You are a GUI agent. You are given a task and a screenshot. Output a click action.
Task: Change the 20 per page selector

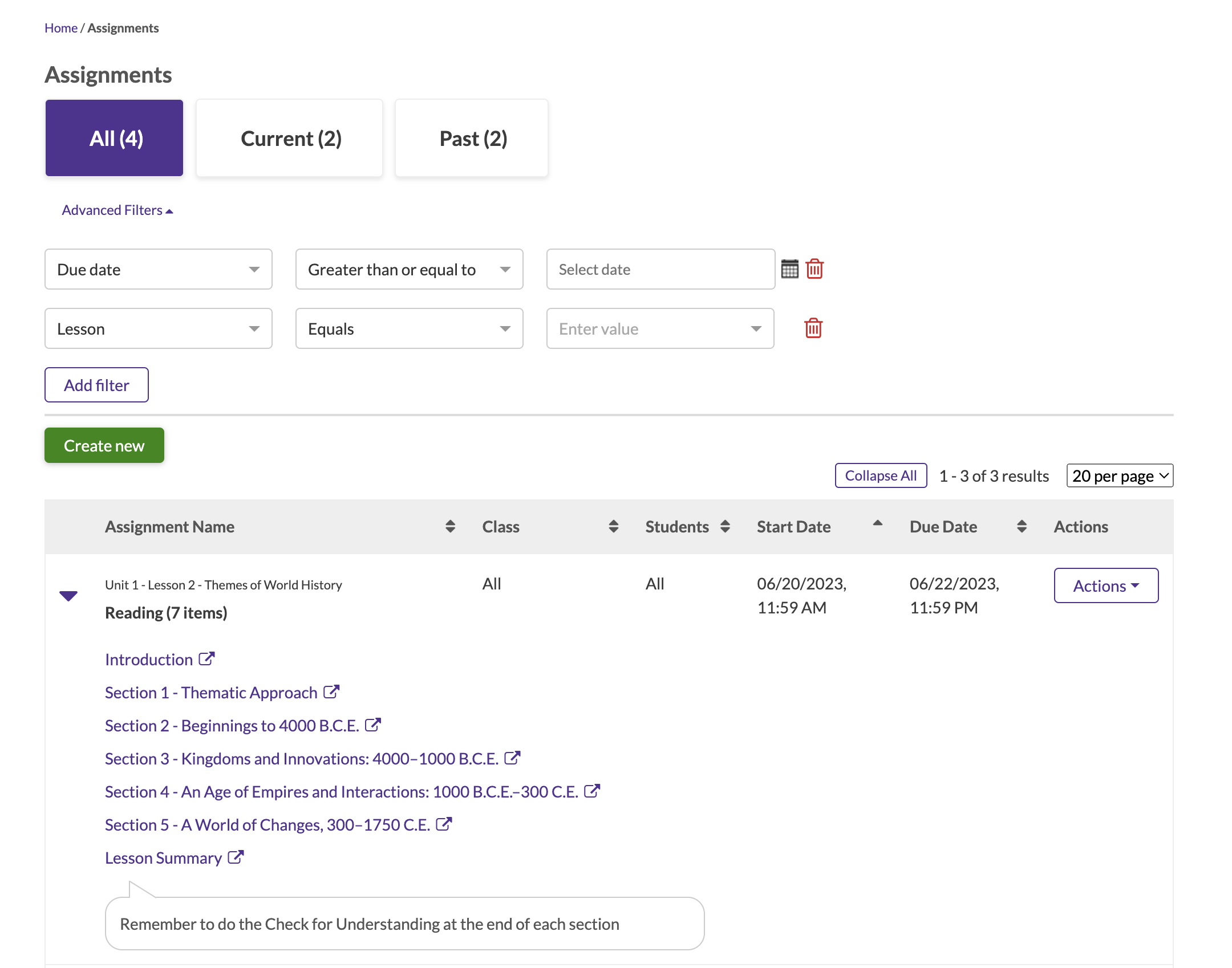pyautogui.click(x=1119, y=476)
